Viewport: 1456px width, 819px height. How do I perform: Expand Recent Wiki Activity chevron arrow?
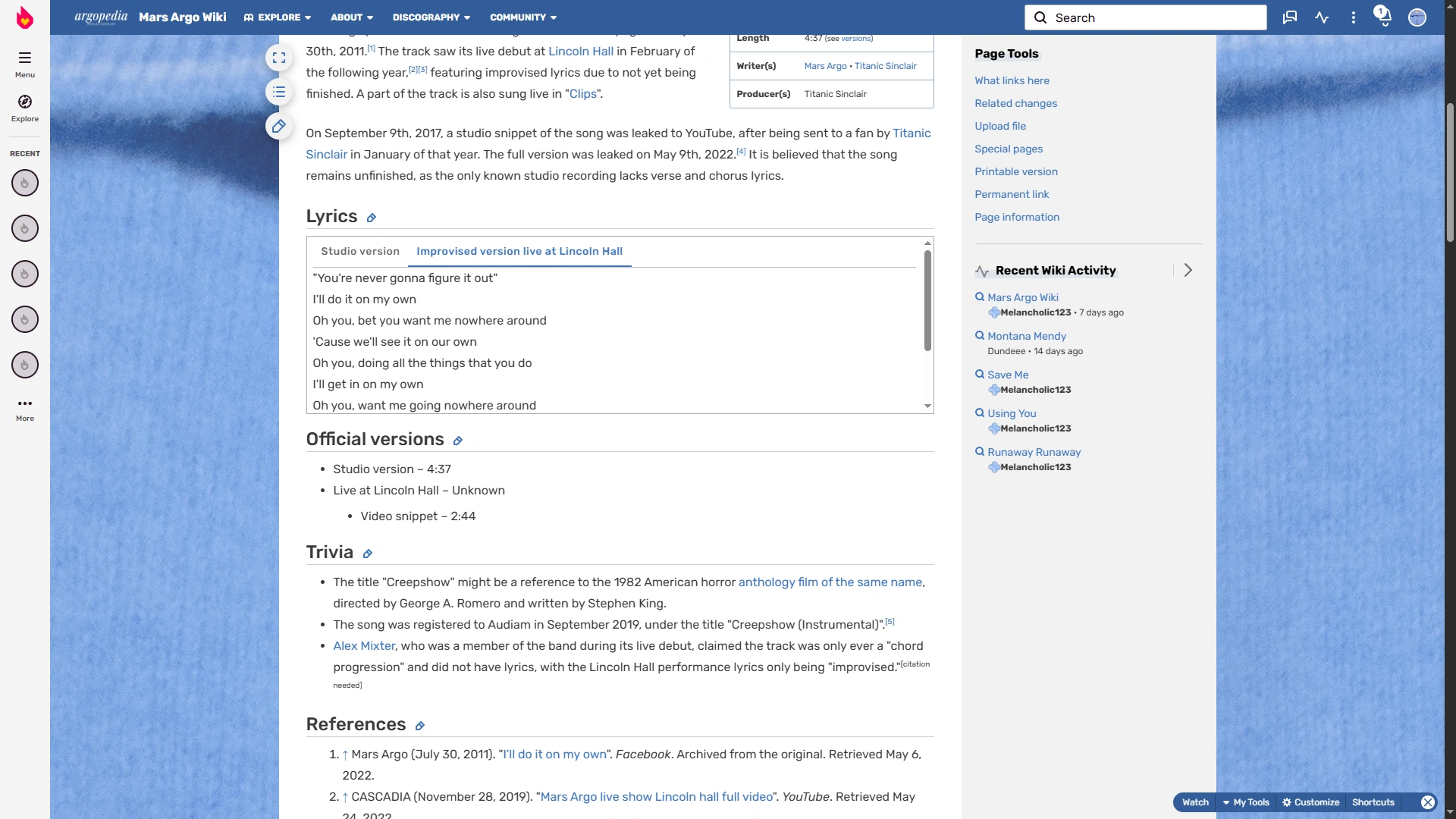[x=1188, y=271]
